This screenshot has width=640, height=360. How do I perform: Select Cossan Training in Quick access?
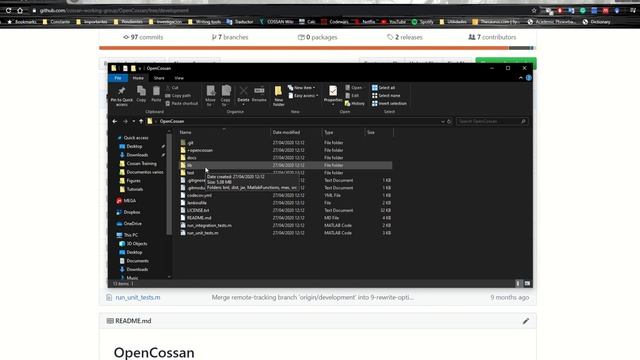coord(141,163)
